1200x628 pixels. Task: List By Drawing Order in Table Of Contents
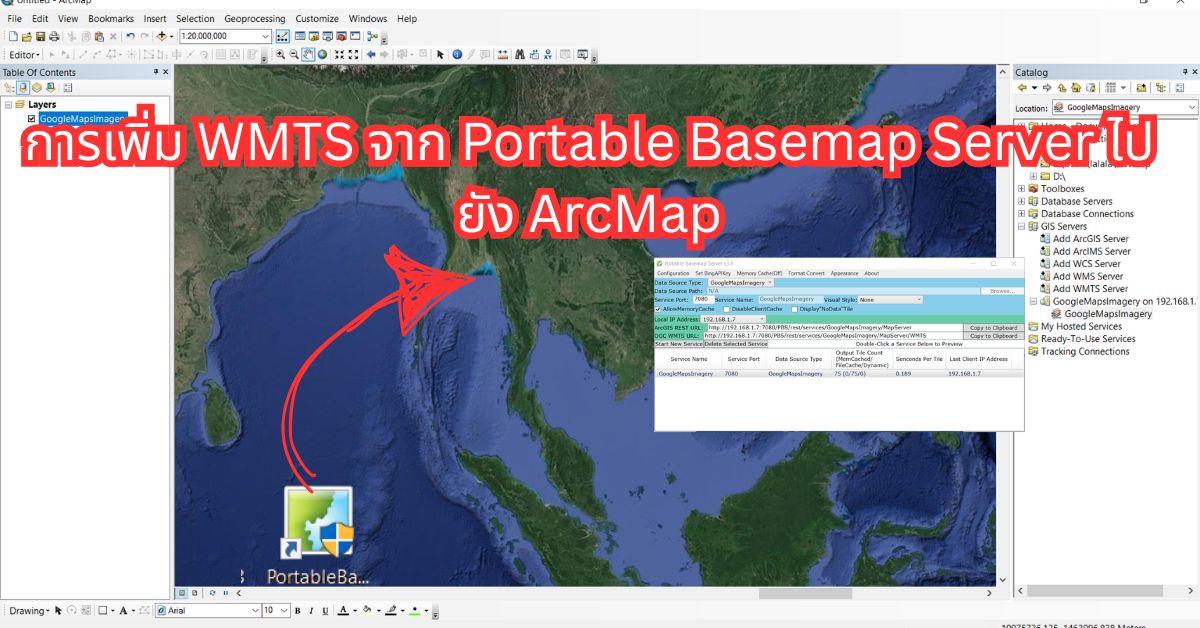9,87
